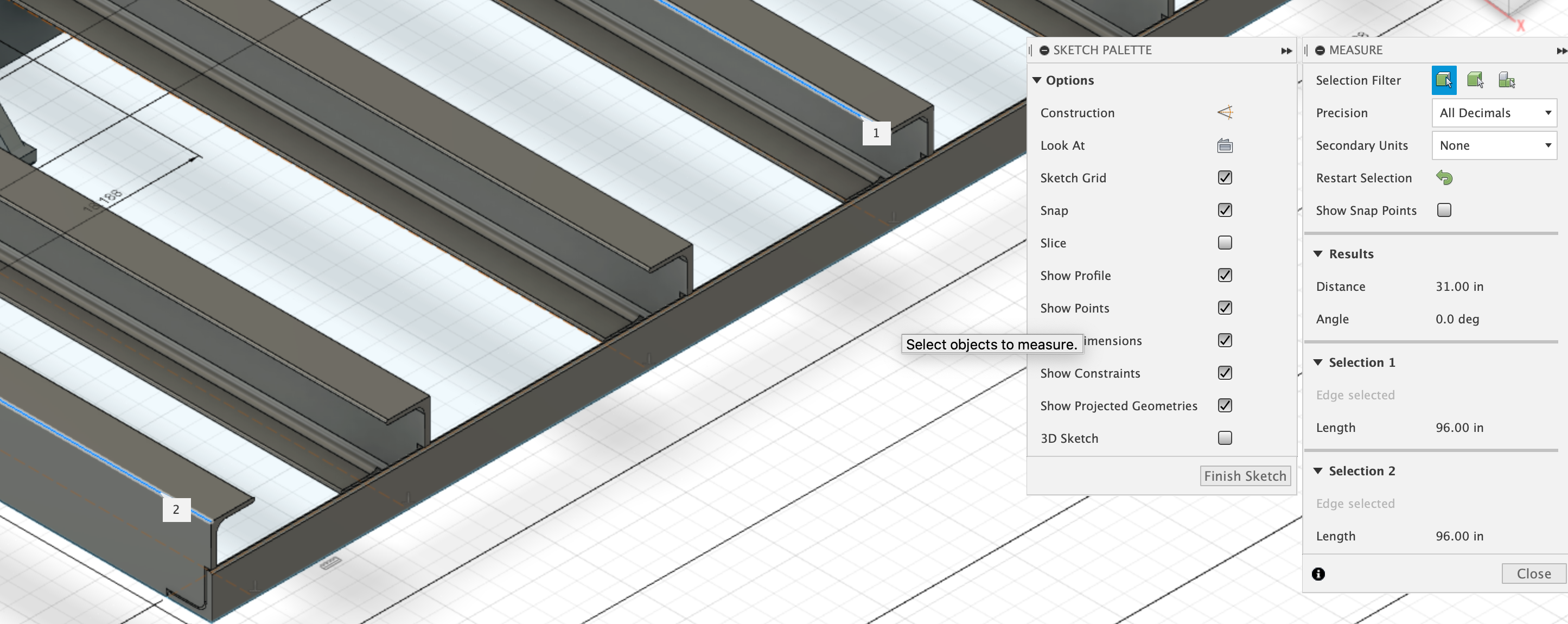1568x624 pixels.
Task: Close the Measure dialog
Action: [x=1533, y=574]
